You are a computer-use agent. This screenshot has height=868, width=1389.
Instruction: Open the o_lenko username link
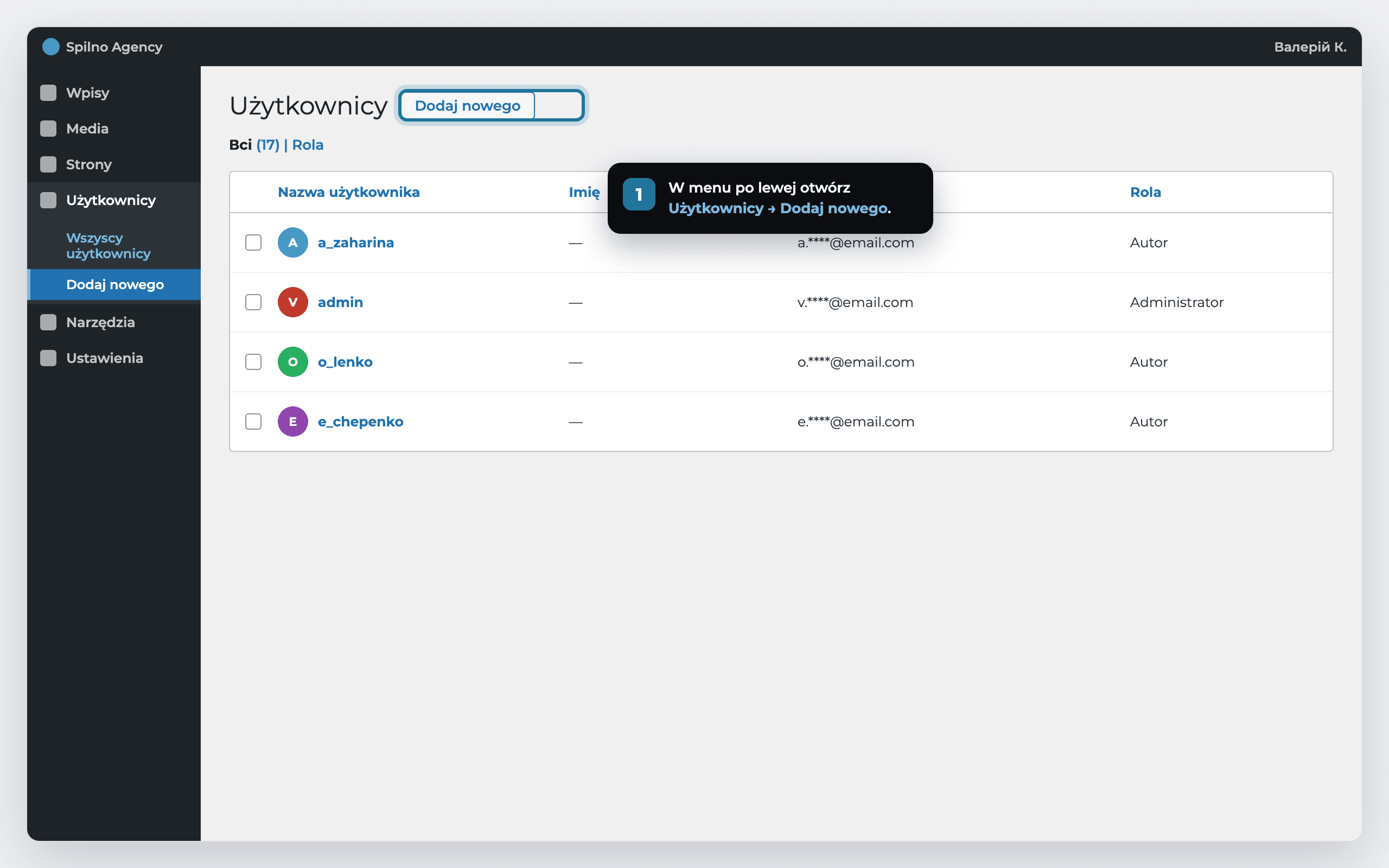345,362
